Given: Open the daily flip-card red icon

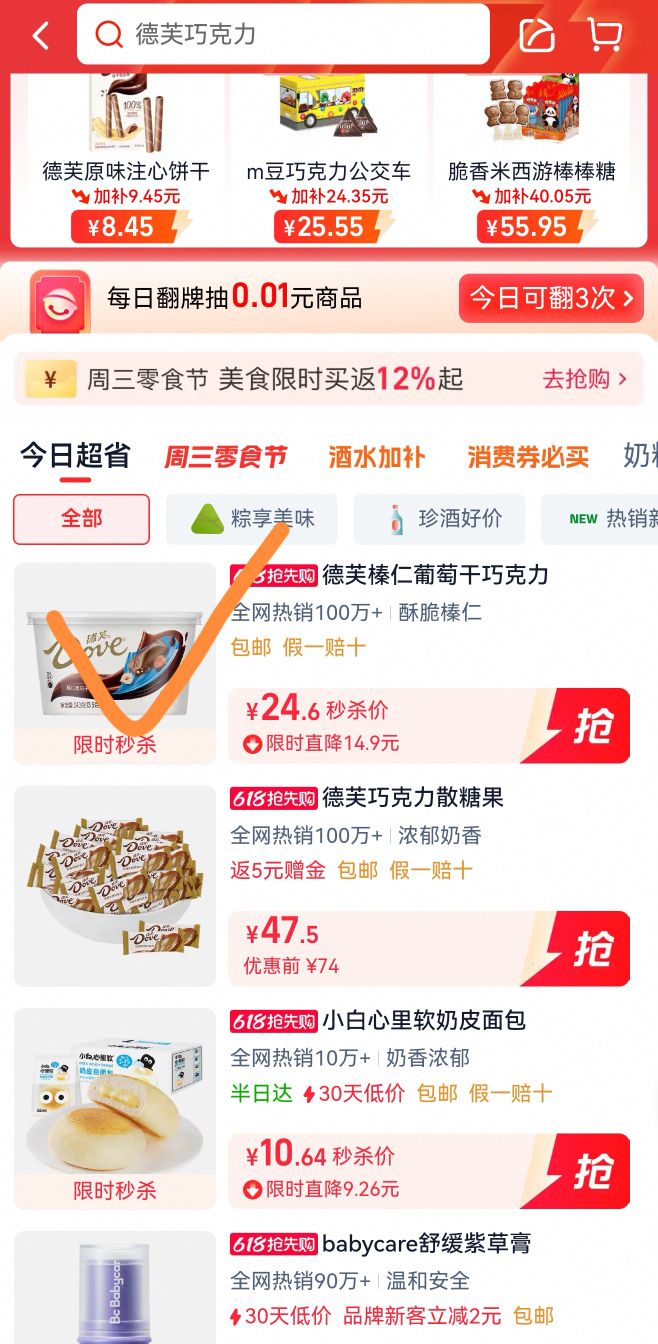Looking at the screenshot, I should coord(59,300).
